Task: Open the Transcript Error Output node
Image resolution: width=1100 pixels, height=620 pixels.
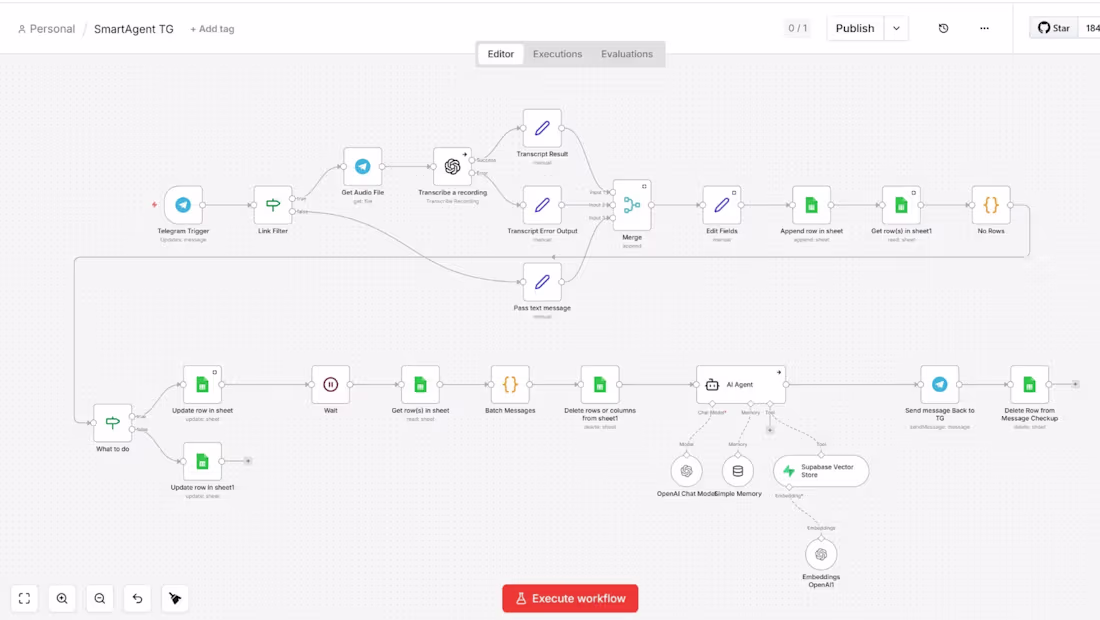Action: point(542,205)
